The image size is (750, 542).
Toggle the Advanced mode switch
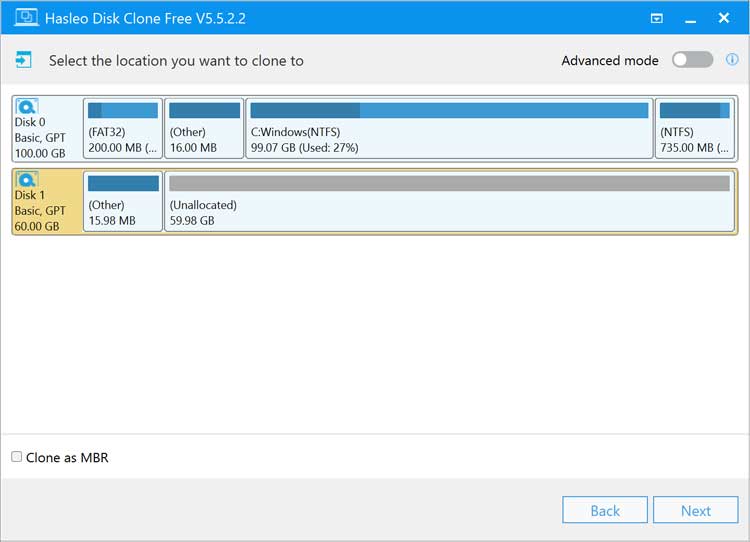pyautogui.click(x=692, y=60)
